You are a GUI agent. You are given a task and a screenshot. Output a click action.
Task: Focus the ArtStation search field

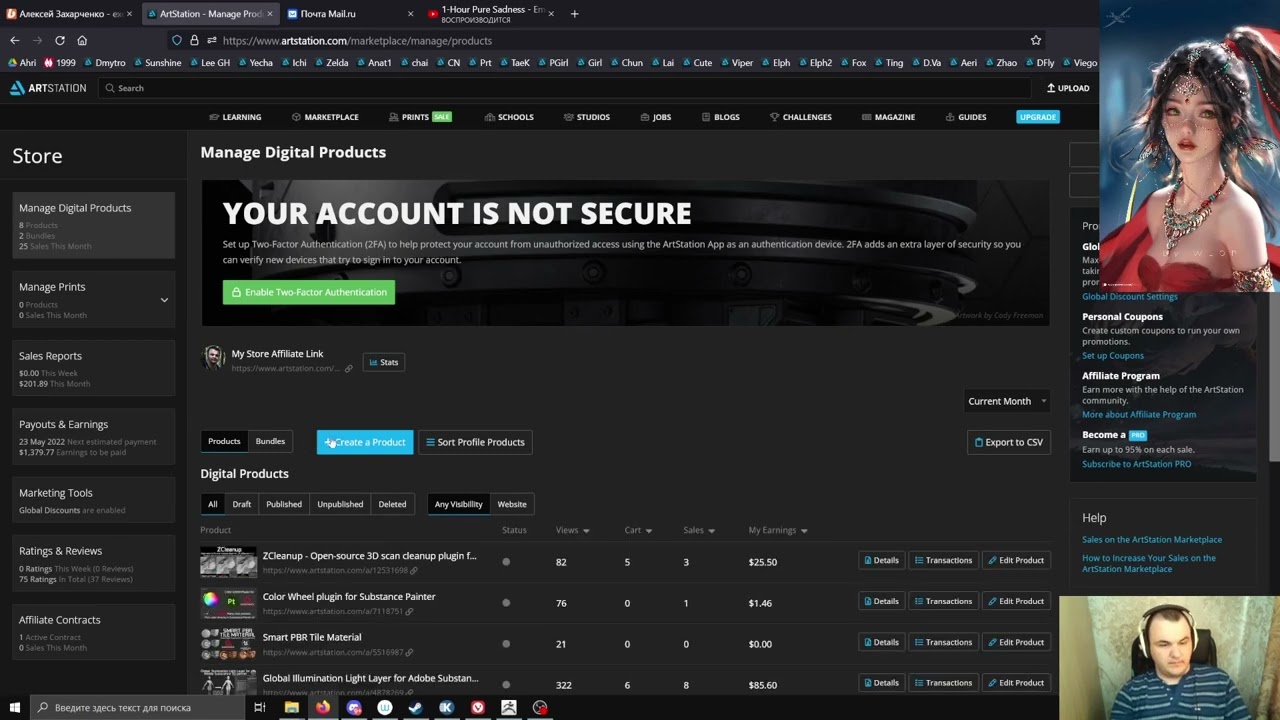coord(565,88)
